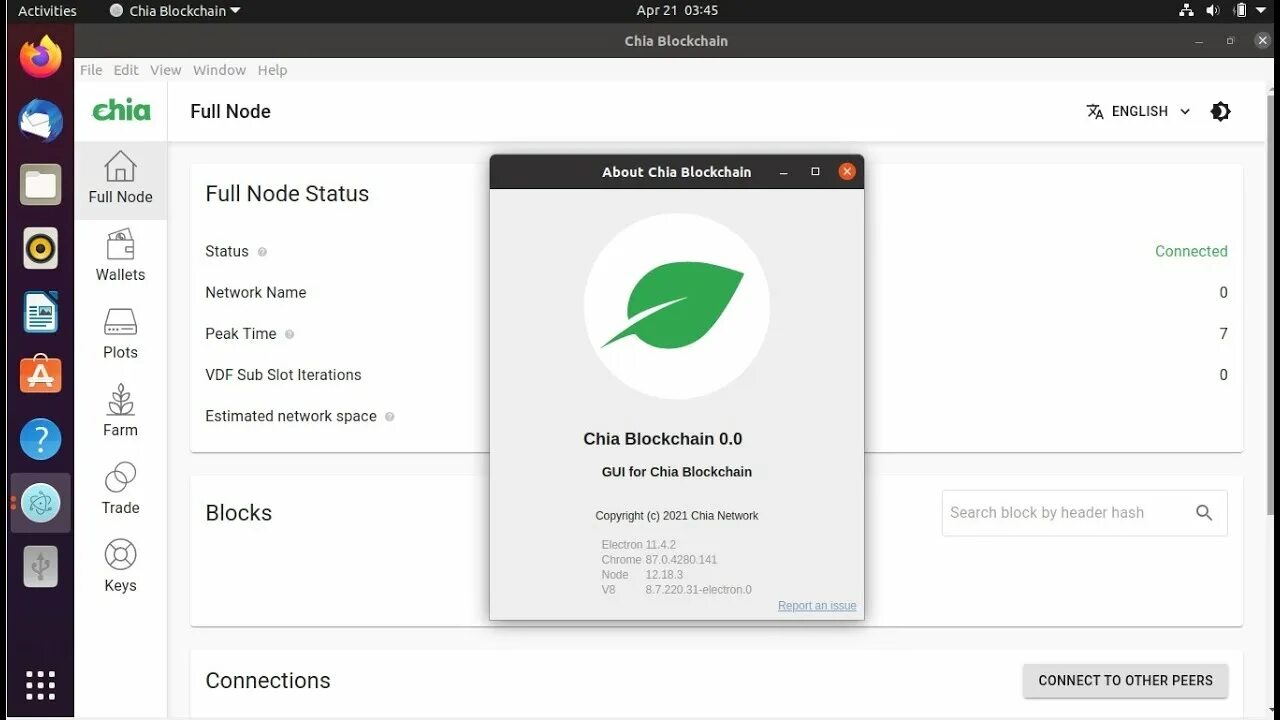Click the Blocks section heading
The width and height of the screenshot is (1280, 720).
pos(238,513)
